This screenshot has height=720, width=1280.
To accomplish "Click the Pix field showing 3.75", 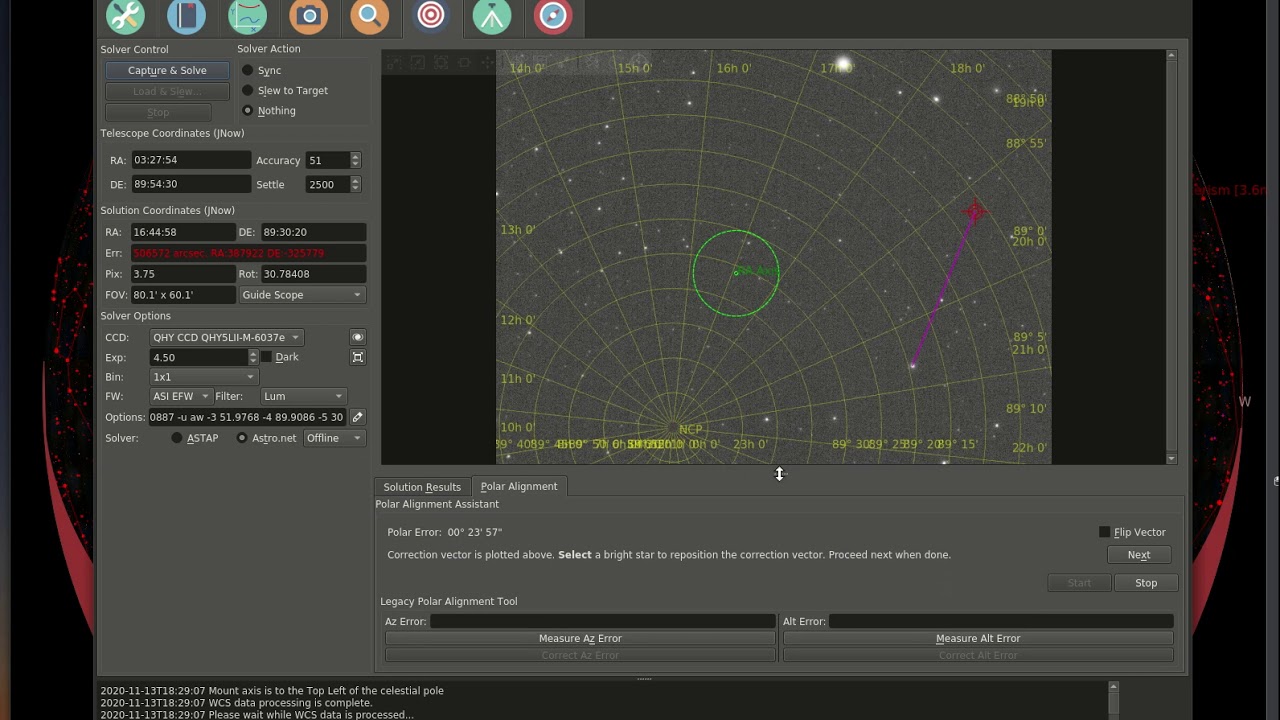I will [x=183, y=274].
